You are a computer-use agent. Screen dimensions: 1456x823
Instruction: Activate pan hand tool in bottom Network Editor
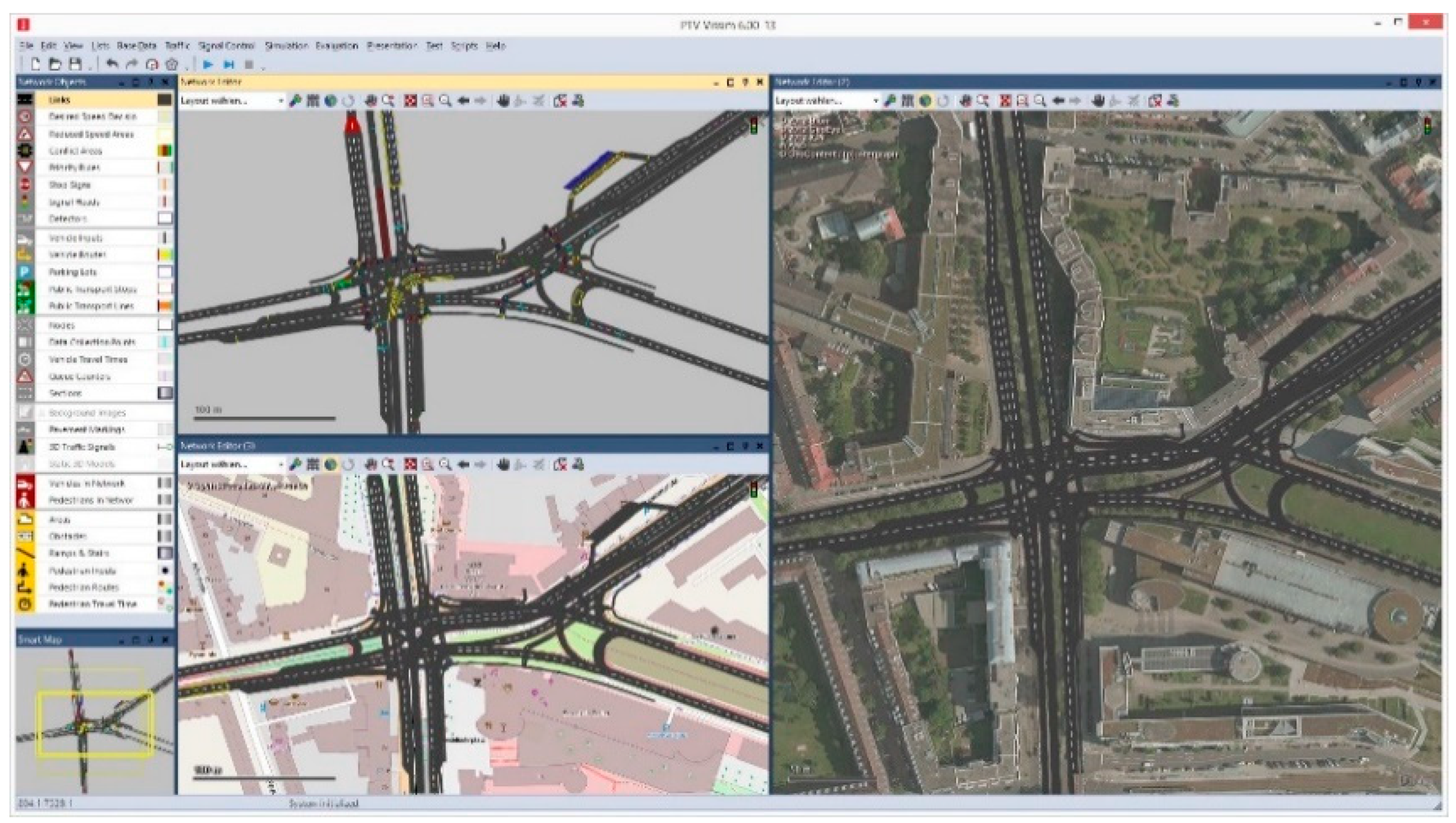[x=503, y=465]
